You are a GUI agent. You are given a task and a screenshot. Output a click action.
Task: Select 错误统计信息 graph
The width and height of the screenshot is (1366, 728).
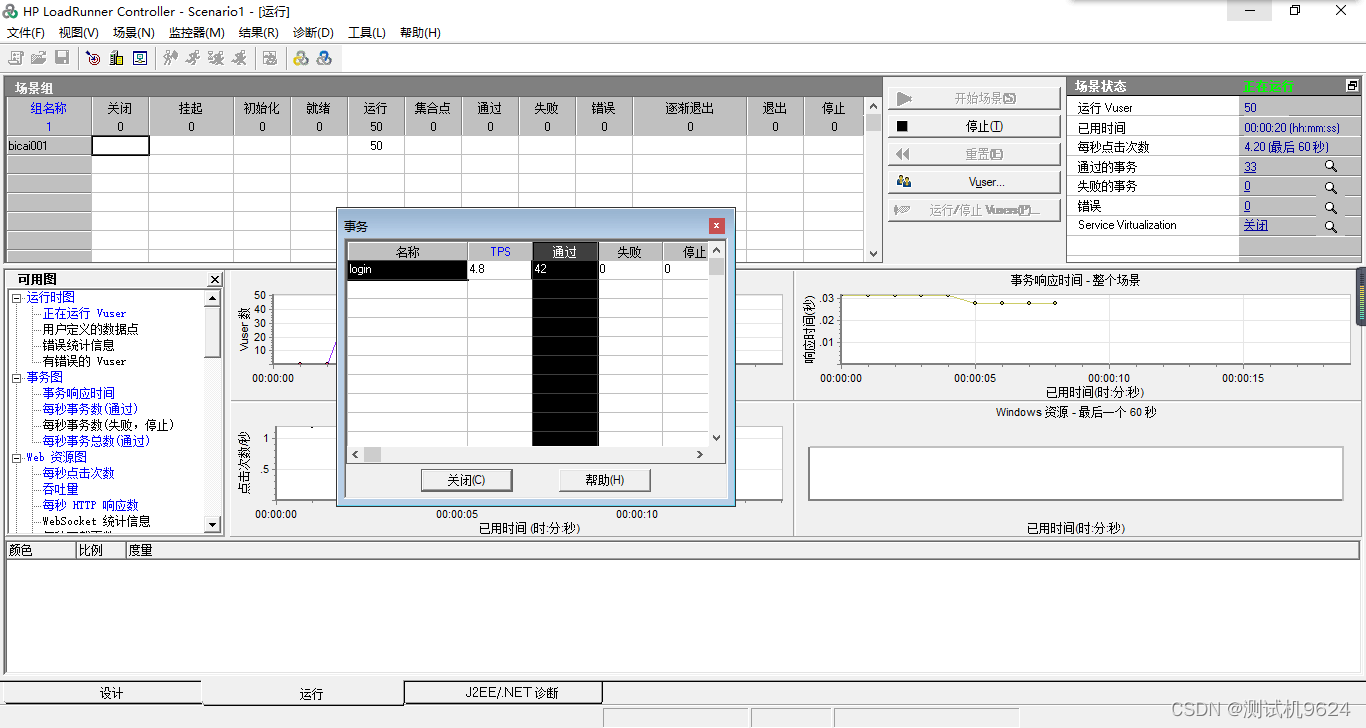[78, 345]
